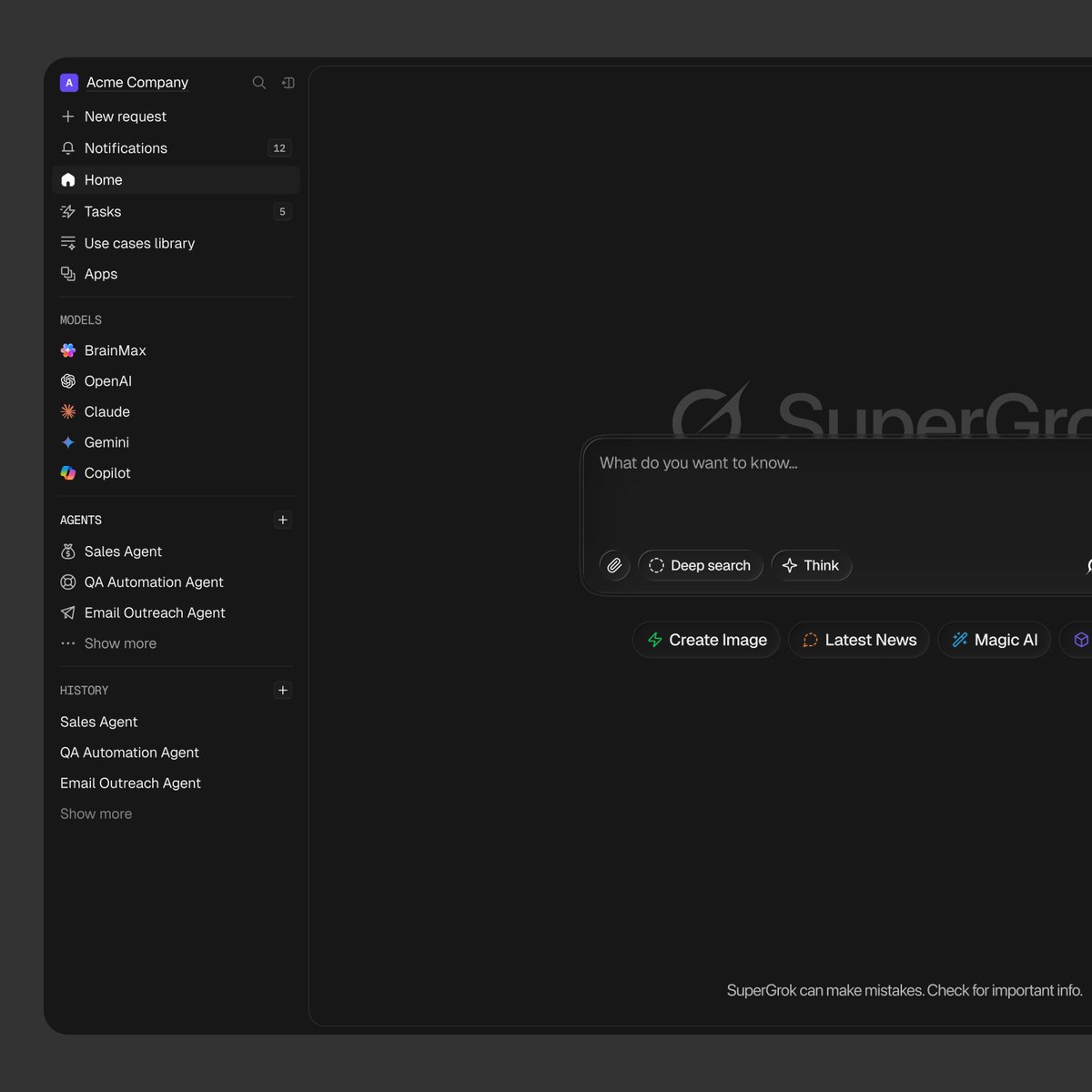Click the plus button in History section
This screenshot has width=1092, height=1092.
283,690
